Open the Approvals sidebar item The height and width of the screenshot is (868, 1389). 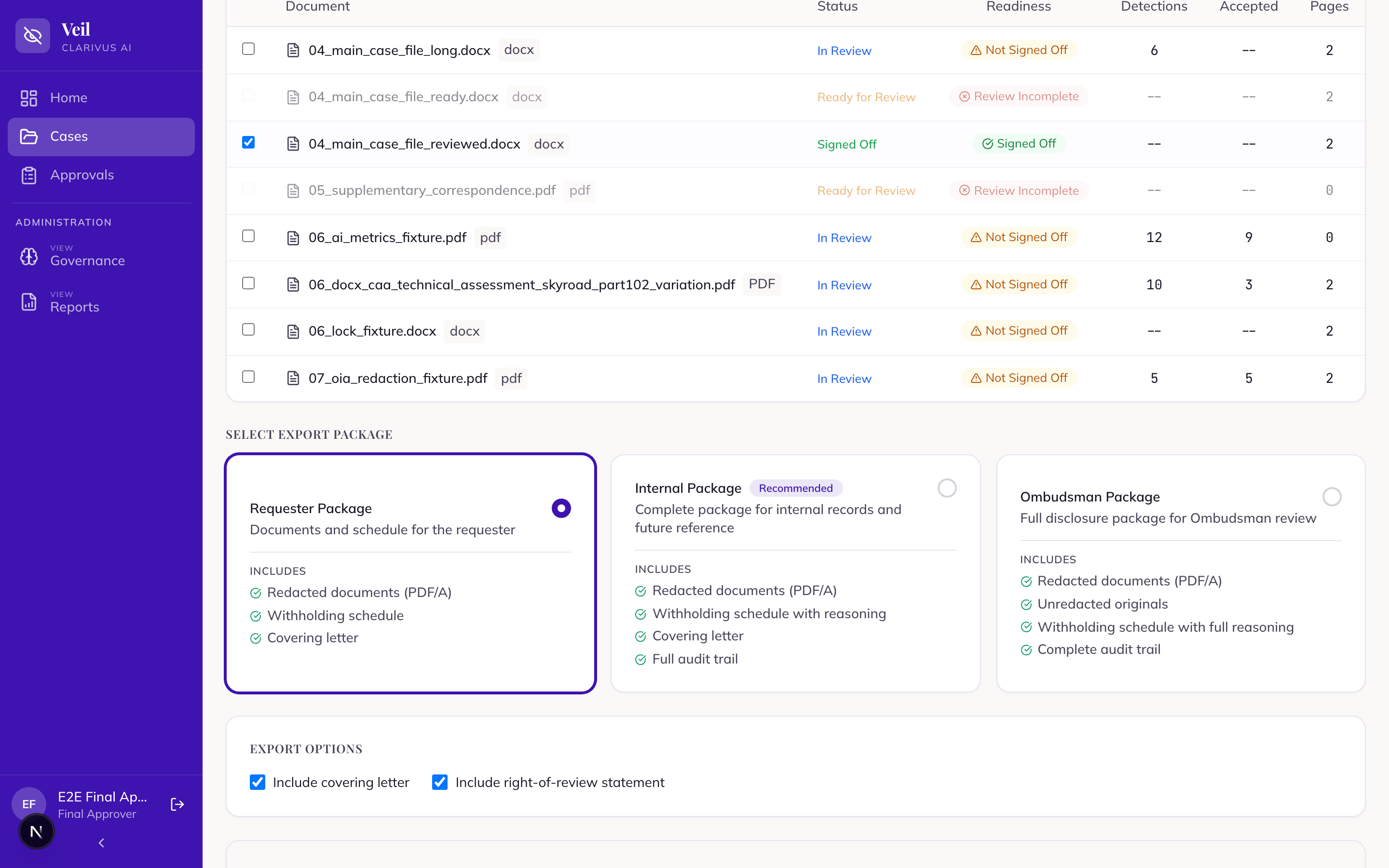(x=101, y=175)
